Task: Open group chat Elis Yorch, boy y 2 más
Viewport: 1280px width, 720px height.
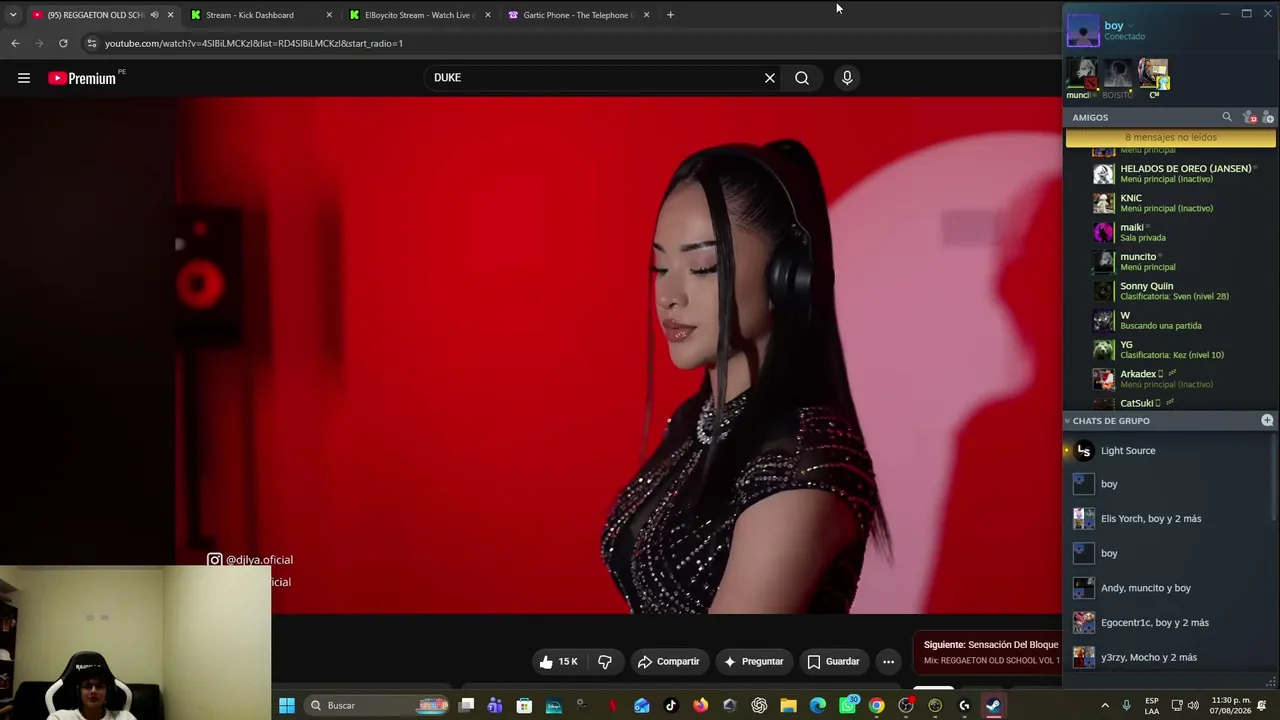Action: point(1170,519)
